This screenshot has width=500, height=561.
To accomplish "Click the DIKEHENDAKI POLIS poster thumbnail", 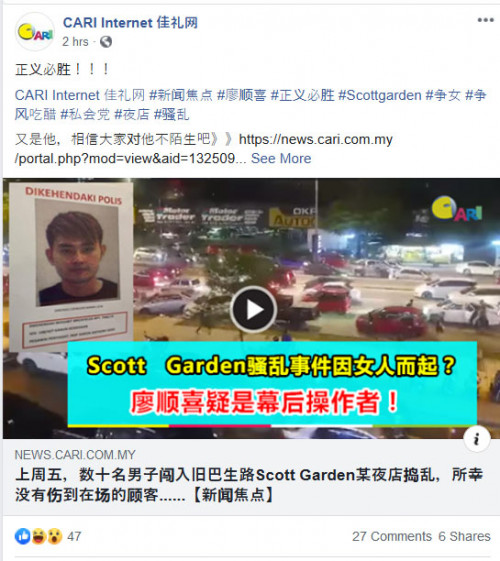I will (x=71, y=267).
